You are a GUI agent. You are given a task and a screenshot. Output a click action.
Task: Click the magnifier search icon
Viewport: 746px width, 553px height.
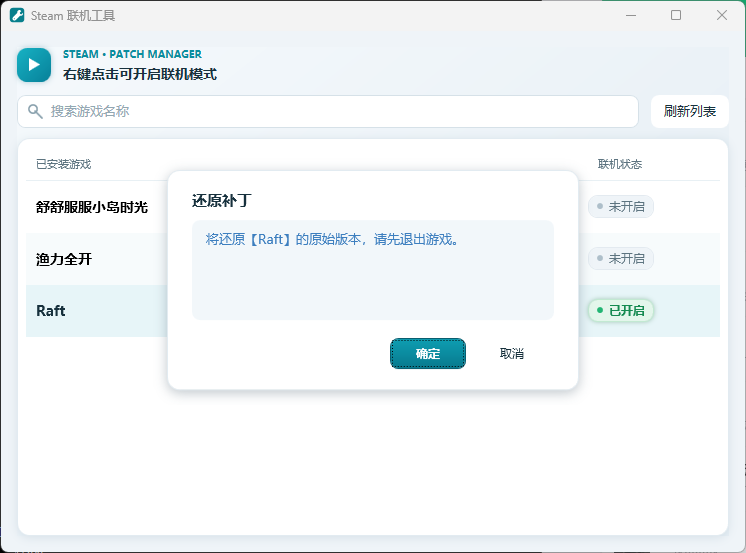point(35,111)
